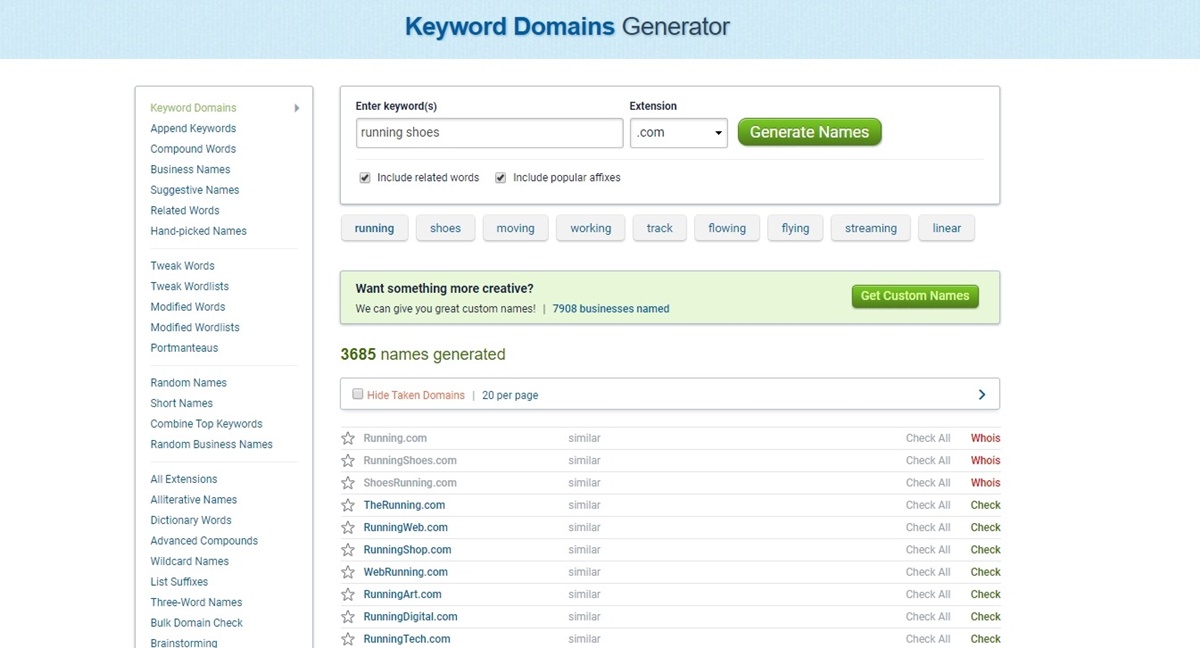Click the star next to RunningShop.com
The image size is (1200, 648).
[x=348, y=550]
